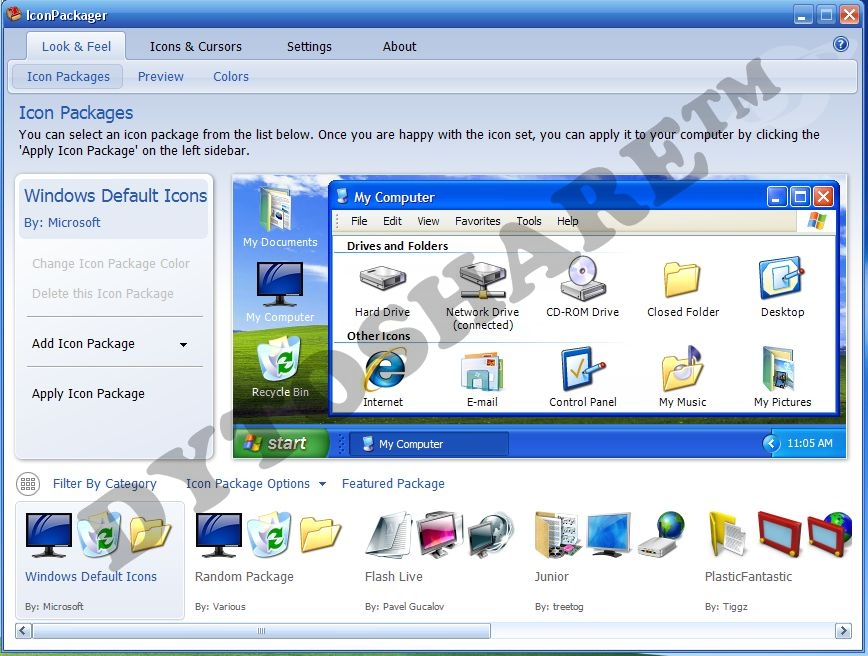Switch to the Look & Feel tab
Screen dimensions: 868x656
tap(76, 47)
